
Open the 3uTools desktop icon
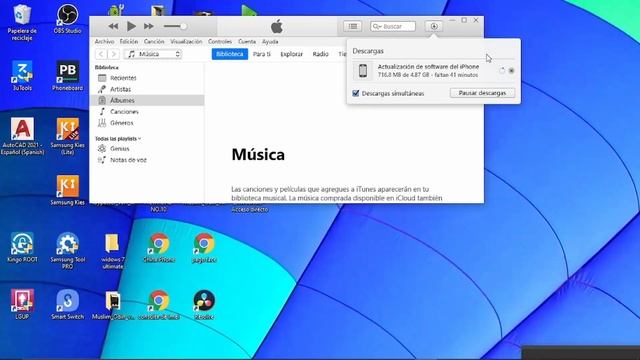22,76
